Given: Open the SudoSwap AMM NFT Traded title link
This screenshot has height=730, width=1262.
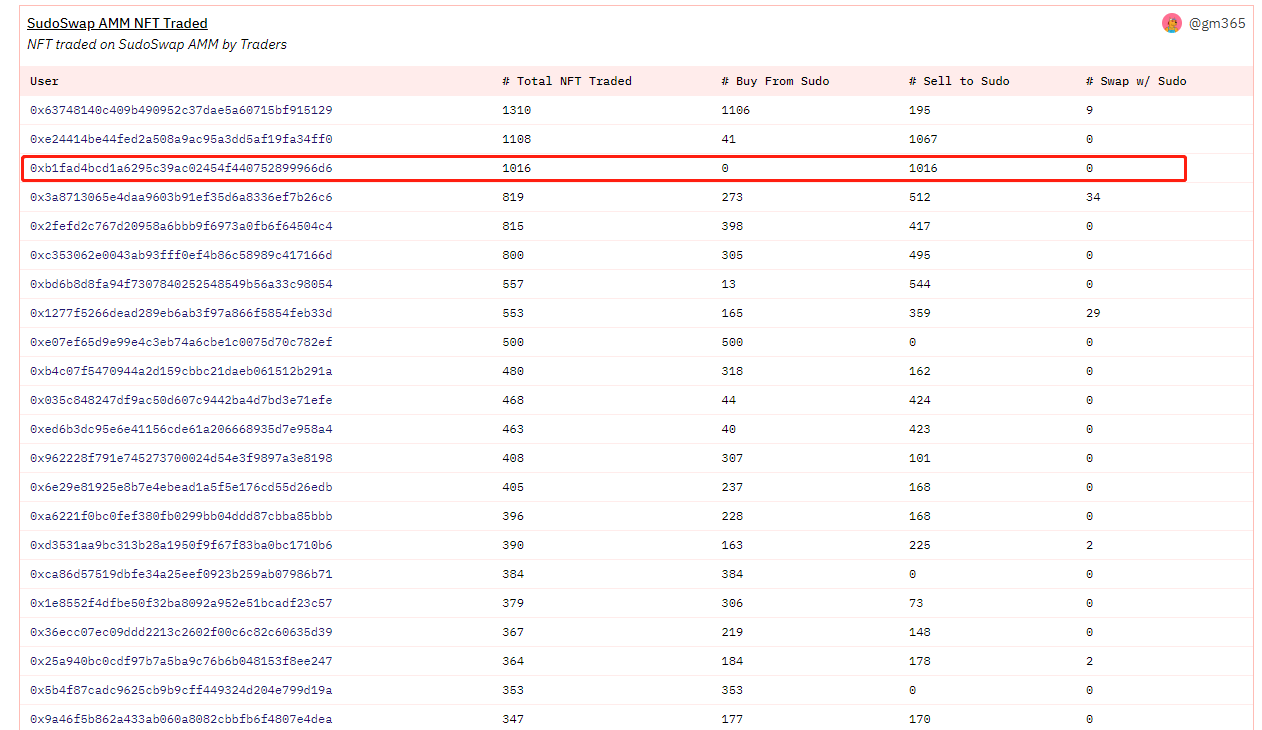Looking at the screenshot, I should point(117,23).
